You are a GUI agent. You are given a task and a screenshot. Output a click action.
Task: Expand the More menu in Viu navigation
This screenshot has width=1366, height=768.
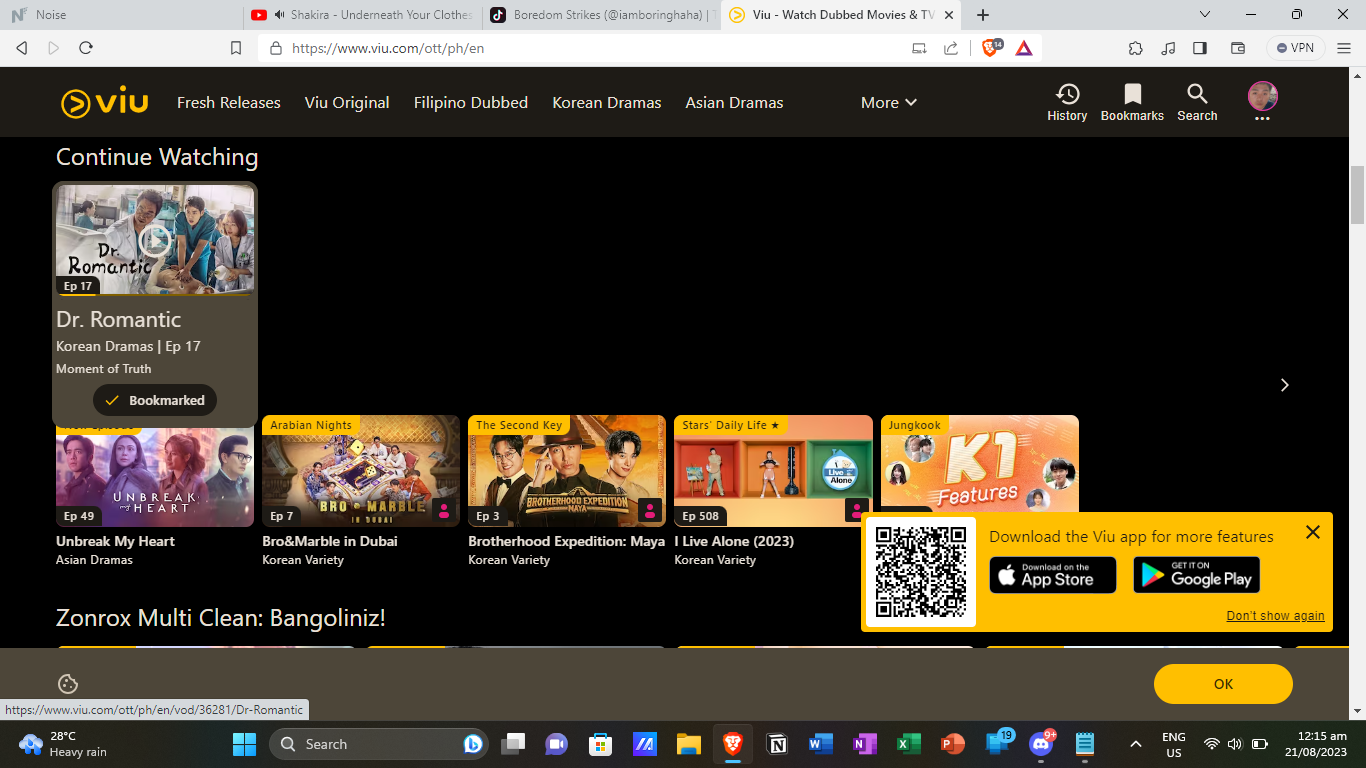[889, 102]
